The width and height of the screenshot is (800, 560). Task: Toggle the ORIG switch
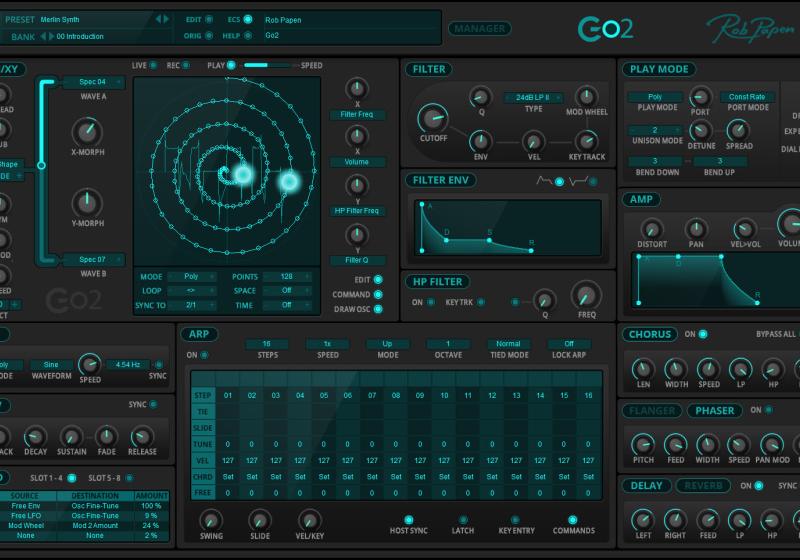pos(209,36)
